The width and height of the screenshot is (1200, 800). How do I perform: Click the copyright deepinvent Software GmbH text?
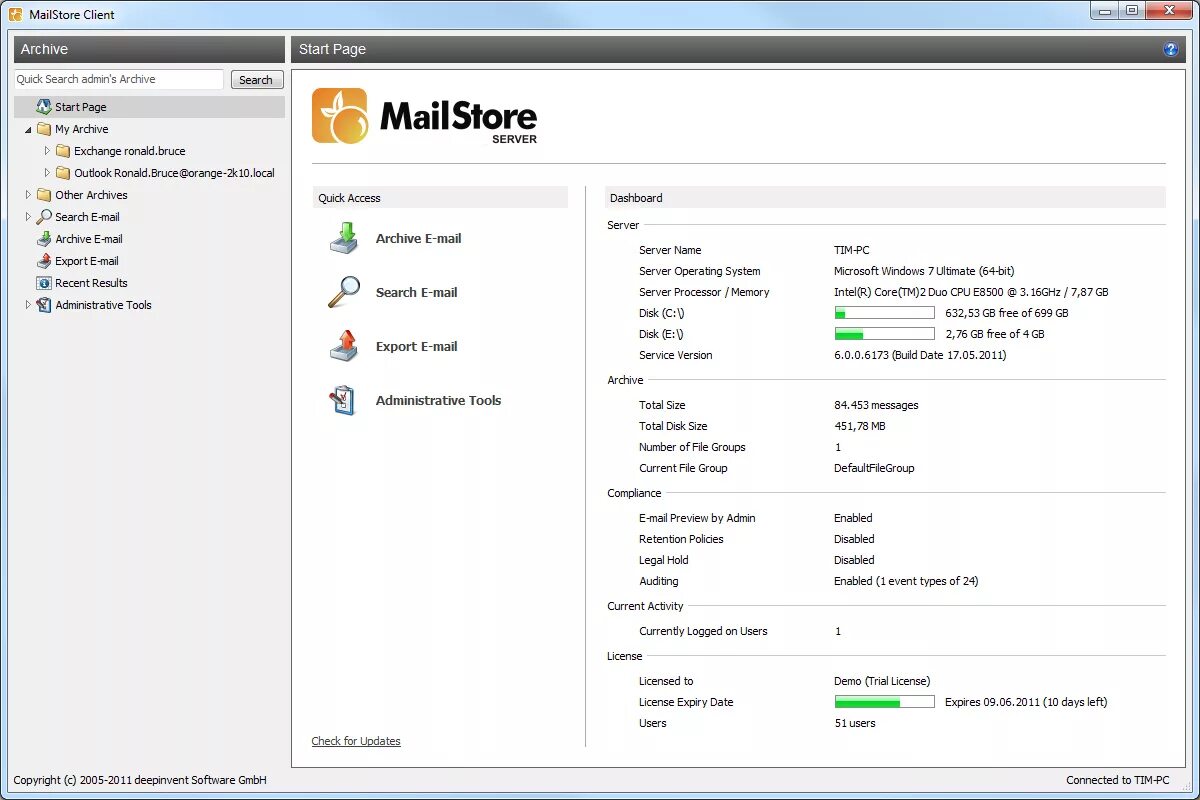coord(140,780)
